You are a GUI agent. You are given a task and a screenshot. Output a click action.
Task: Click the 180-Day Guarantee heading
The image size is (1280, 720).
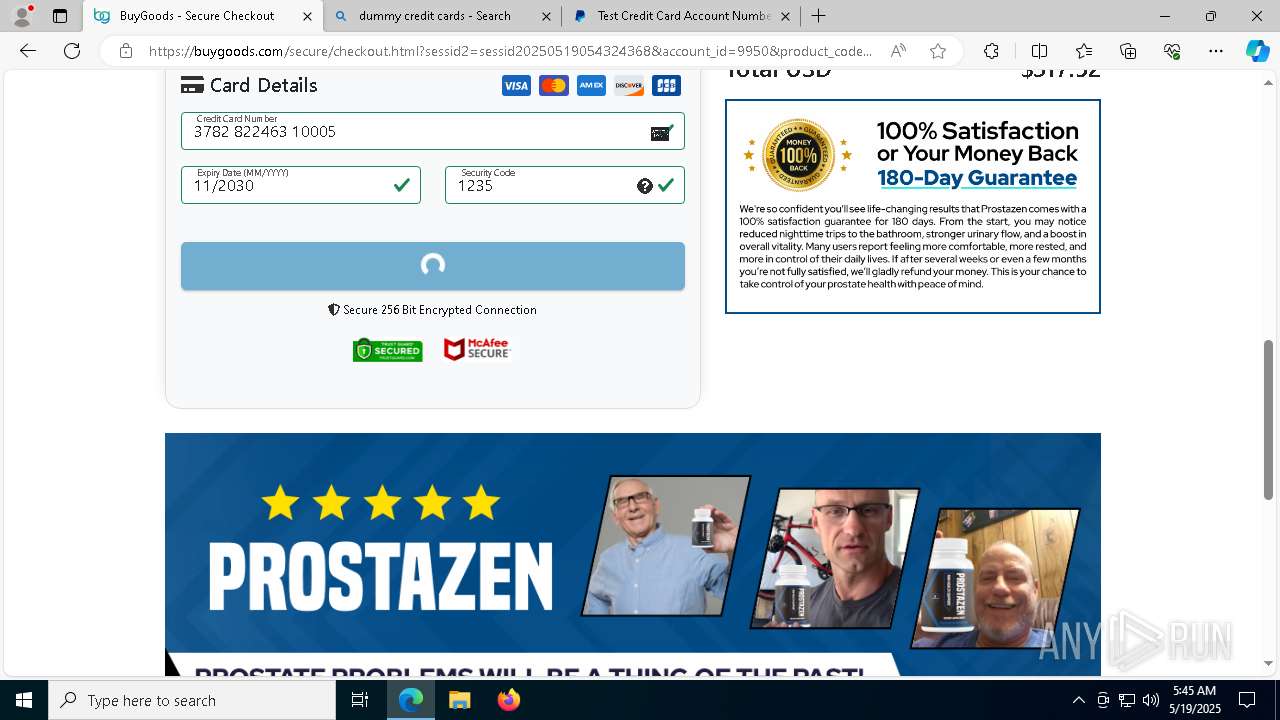tap(977, 178)
